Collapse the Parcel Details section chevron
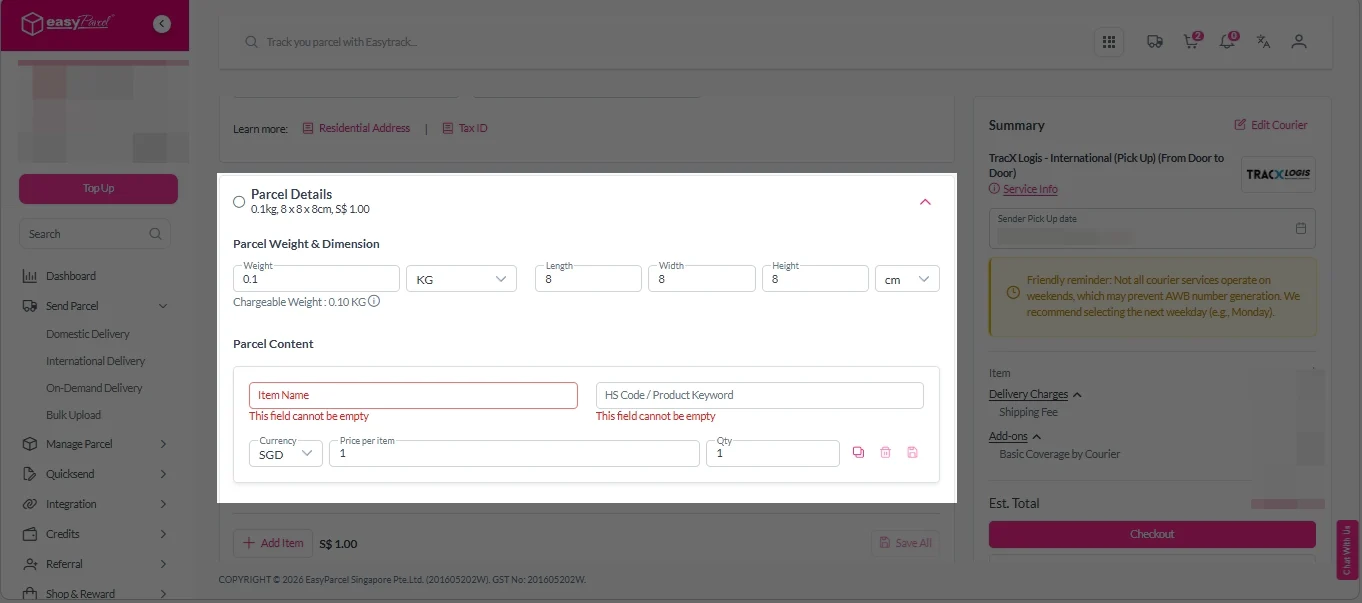1362x603 pixels. [925, 202]
